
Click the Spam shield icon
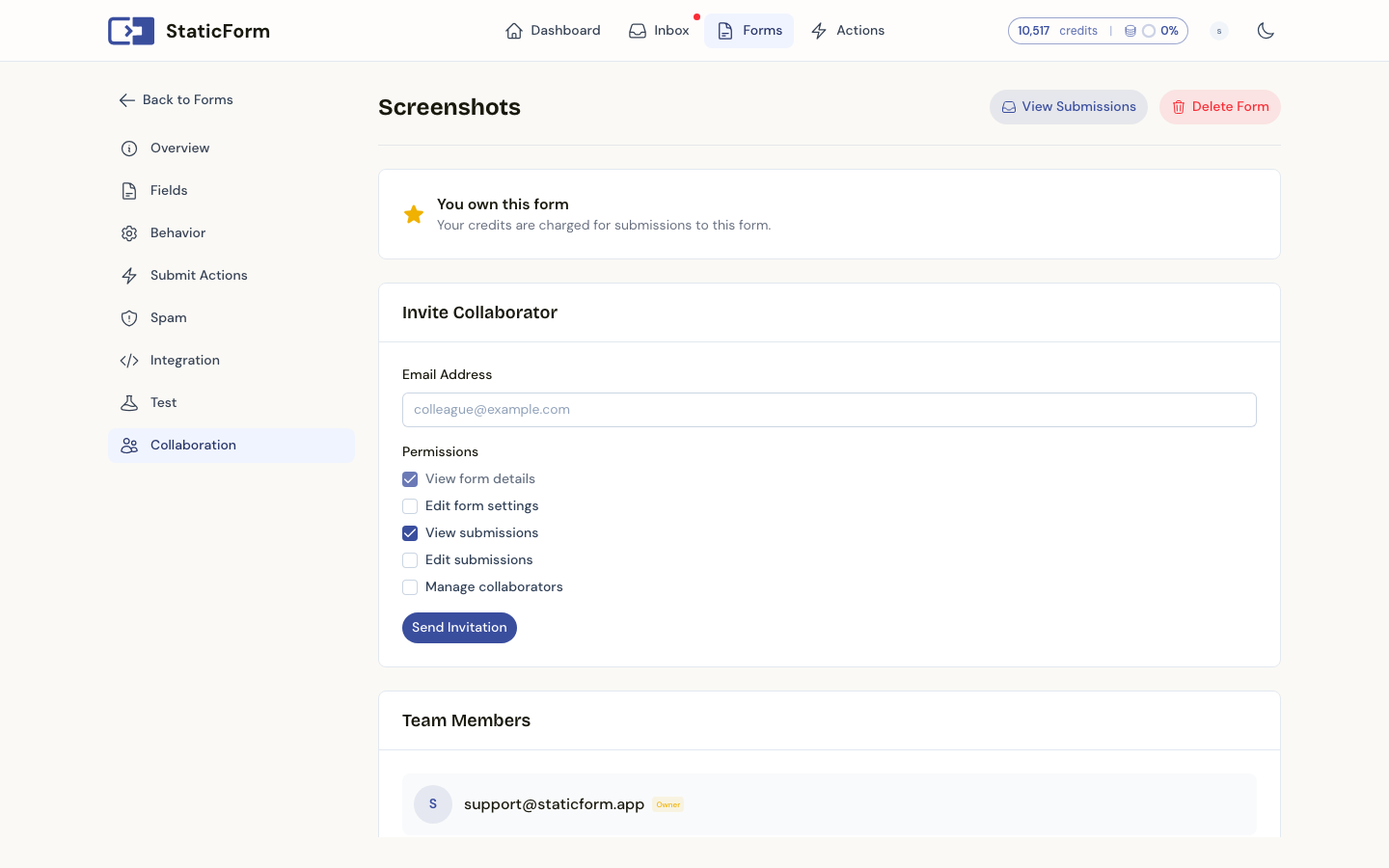tap(129, 318)
